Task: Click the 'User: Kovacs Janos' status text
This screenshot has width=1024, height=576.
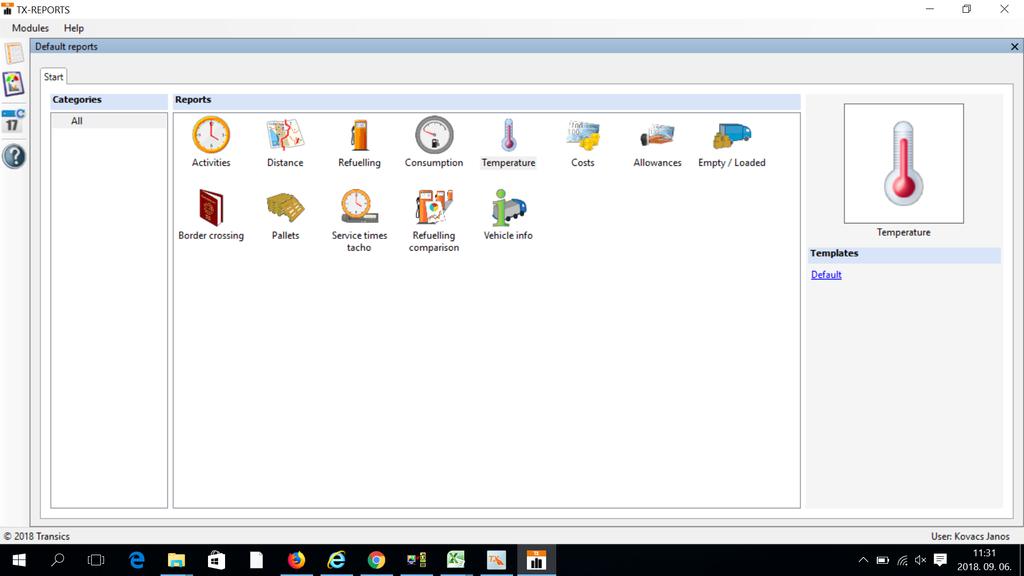Action: [970, 536]
